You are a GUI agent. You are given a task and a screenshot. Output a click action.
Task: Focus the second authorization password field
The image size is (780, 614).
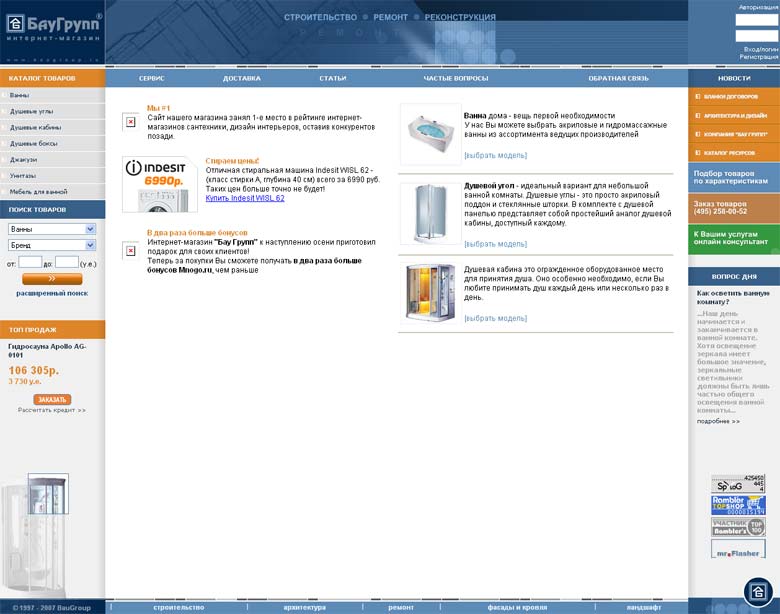tap(757, 36)
